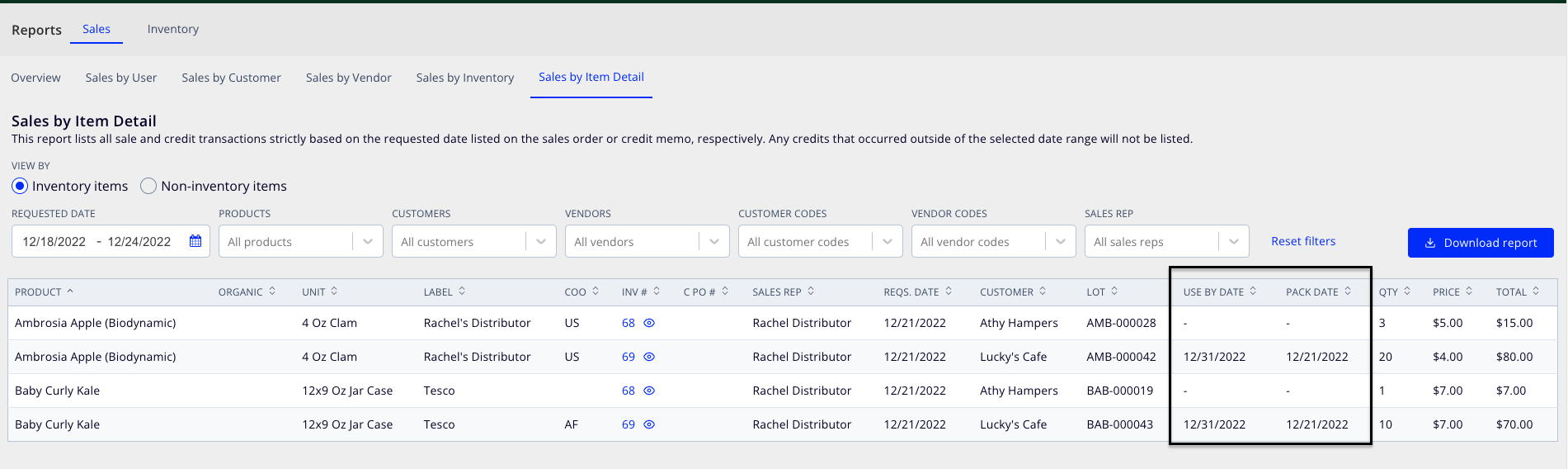
Task: Sort by Total column icon
Action: [x=1536, y=291]
